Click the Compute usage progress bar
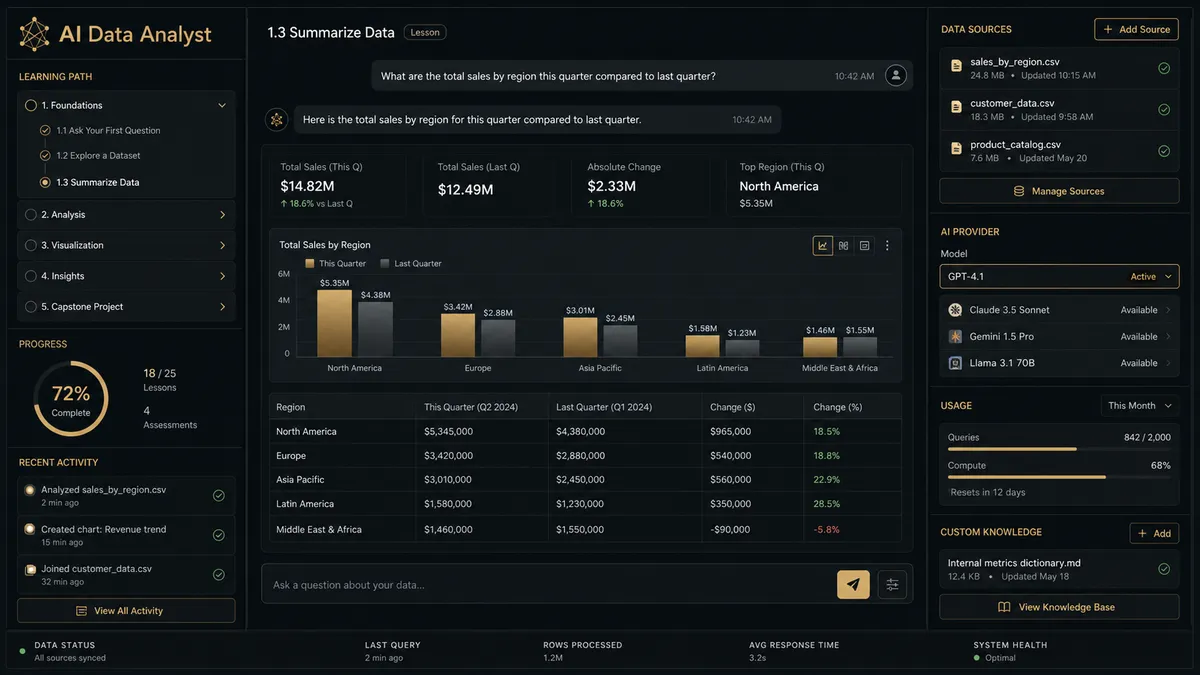 (x=1059, y=477)
